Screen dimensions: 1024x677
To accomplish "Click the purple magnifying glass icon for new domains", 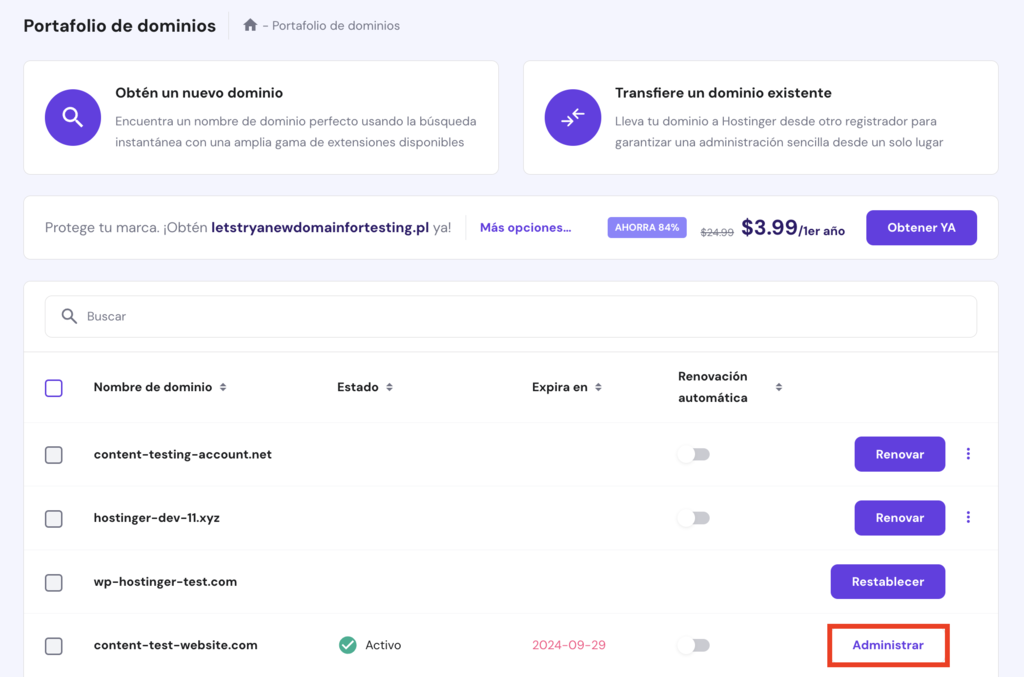I will click(72, 118).
